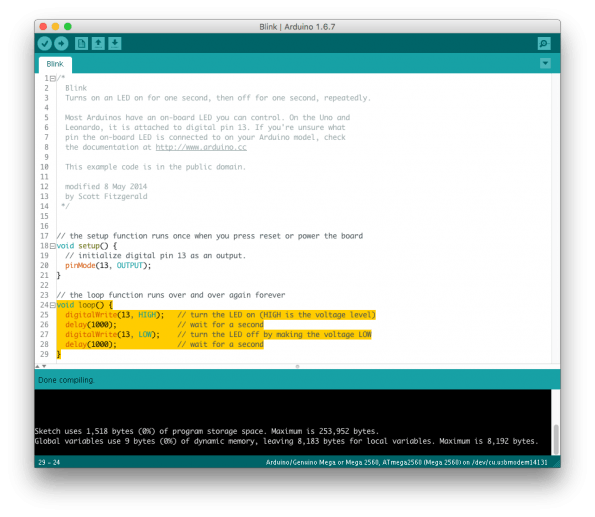Click the pinMode(13, OUTPUT) line

click(108, 266)
